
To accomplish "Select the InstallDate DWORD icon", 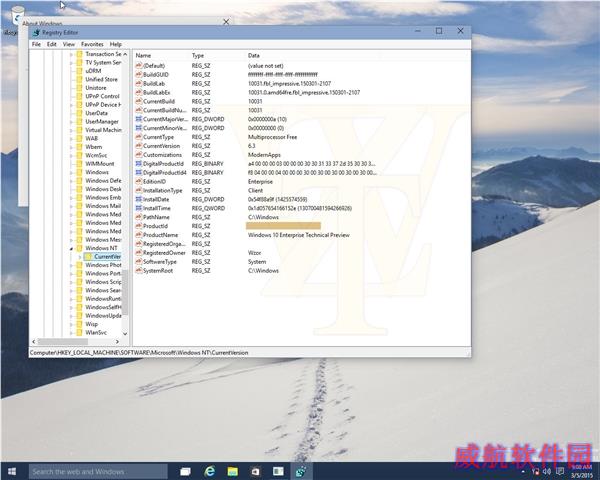I will pyautogui.click(x=139, y=199).
